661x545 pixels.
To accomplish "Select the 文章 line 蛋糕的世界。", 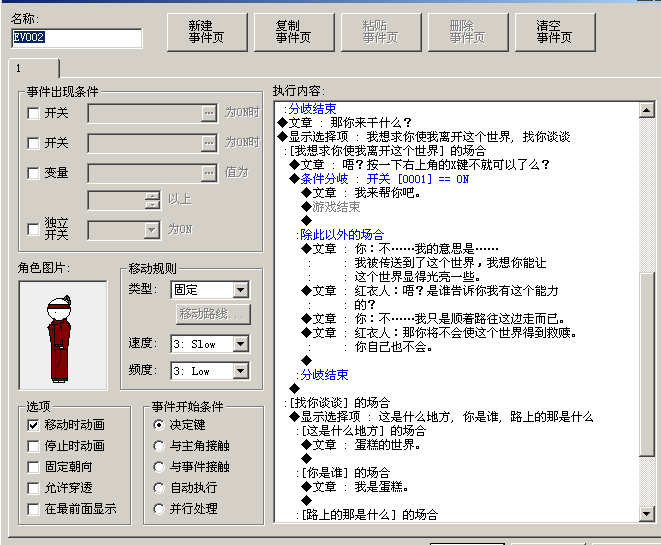I will coord(361,445).
